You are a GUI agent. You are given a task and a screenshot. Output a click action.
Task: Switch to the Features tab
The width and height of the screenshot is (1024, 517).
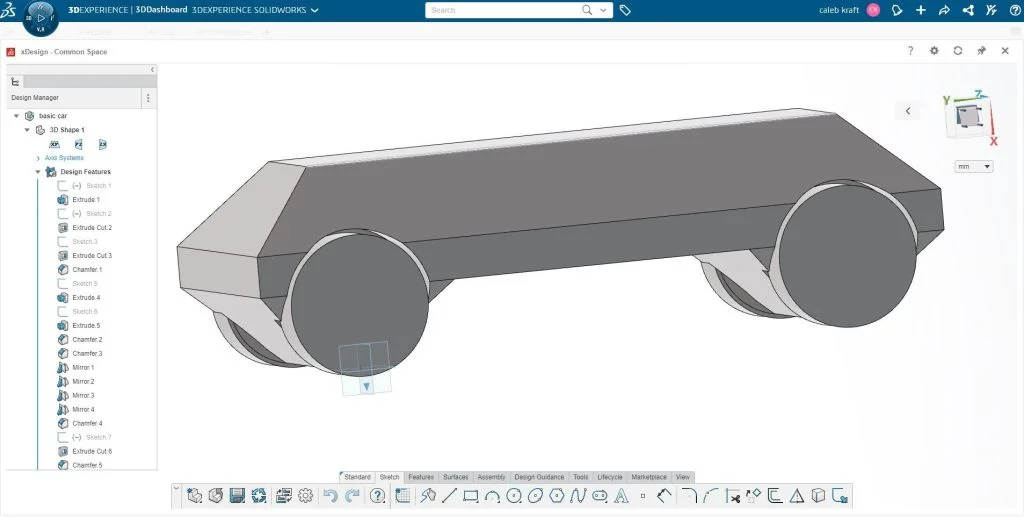pyautogui.click(x=421, y=477)
